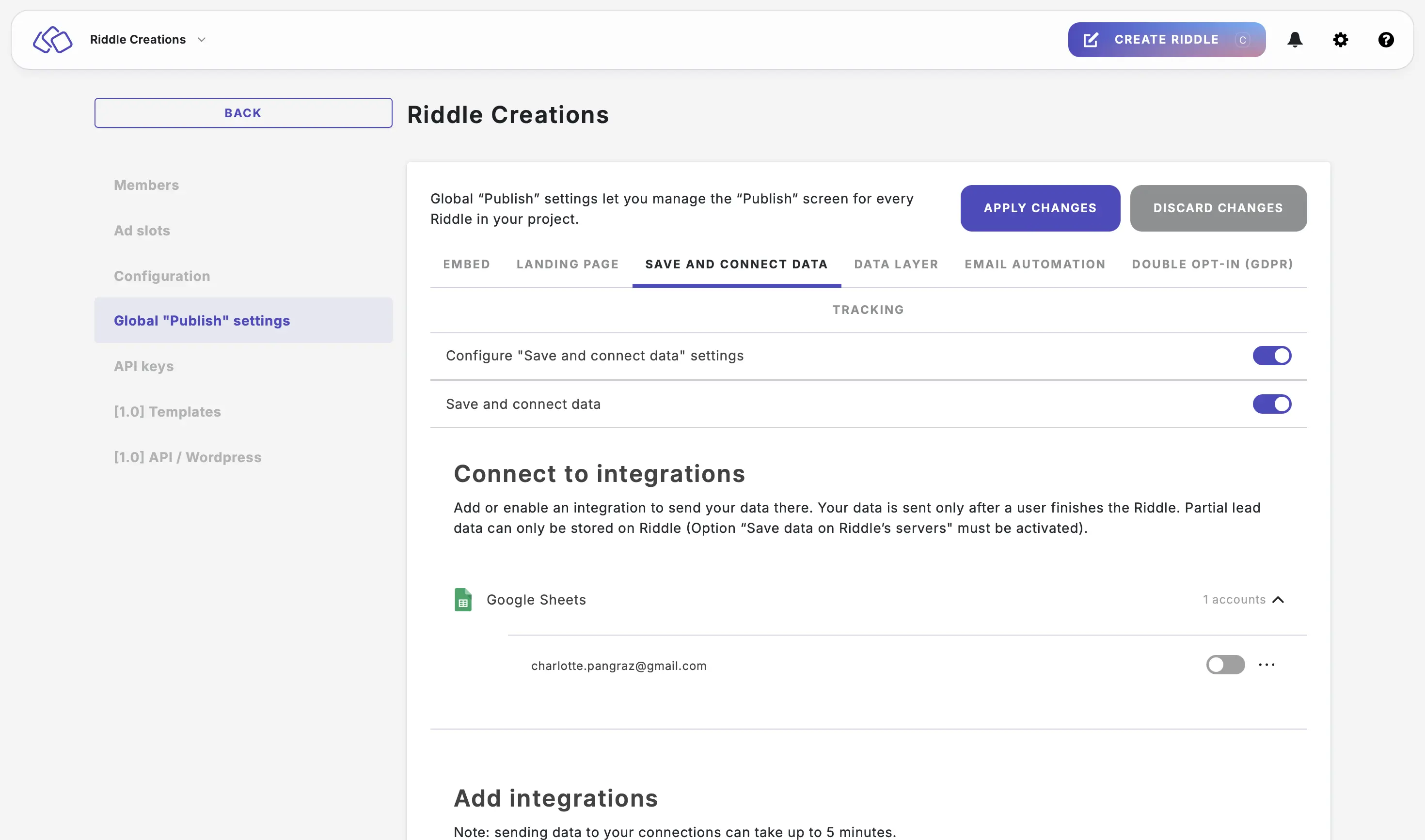
Task: Click the Riddle logo icon
Action: click(x=53, y=40)
